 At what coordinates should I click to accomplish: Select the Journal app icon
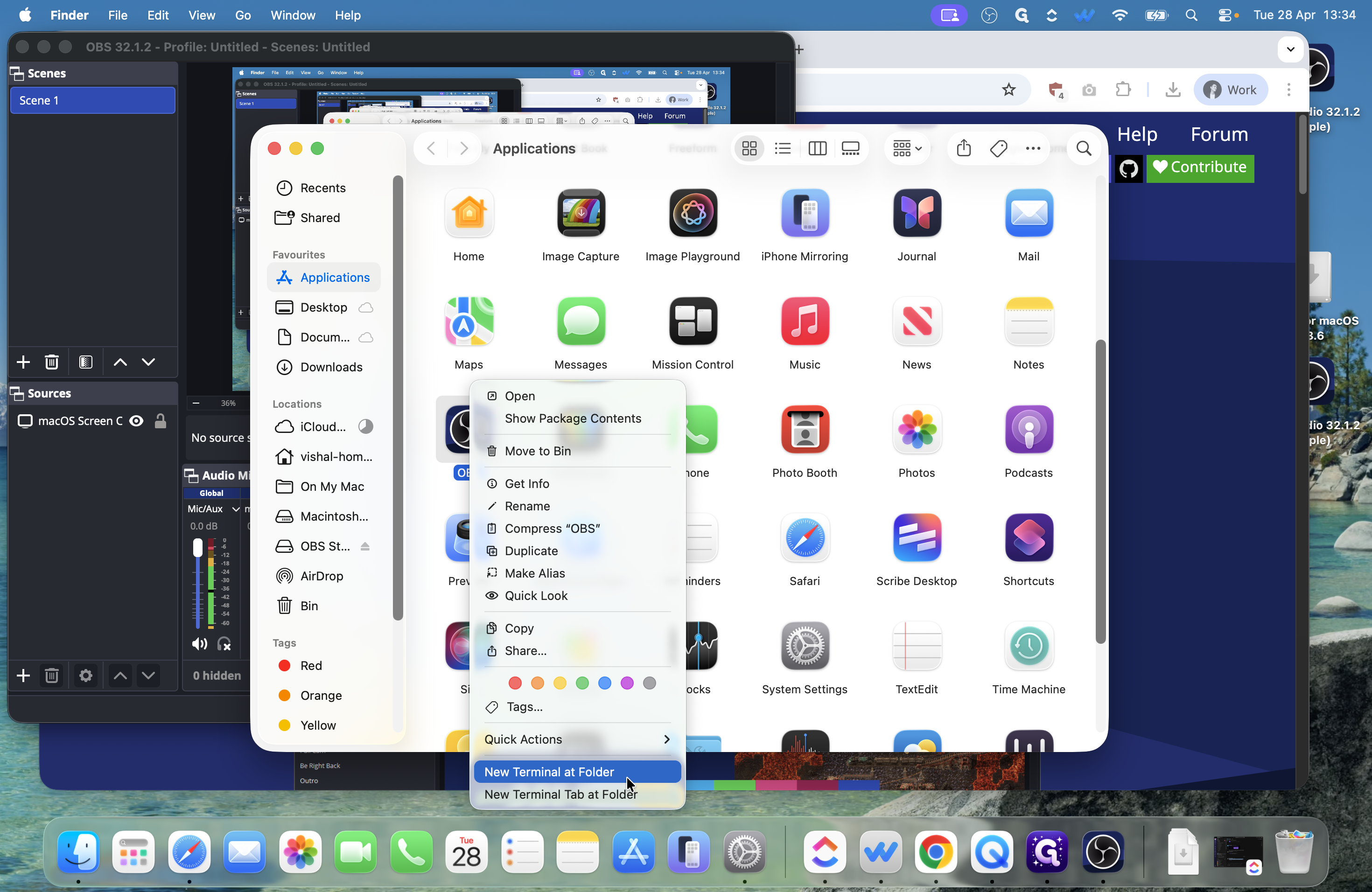[917, 213]
